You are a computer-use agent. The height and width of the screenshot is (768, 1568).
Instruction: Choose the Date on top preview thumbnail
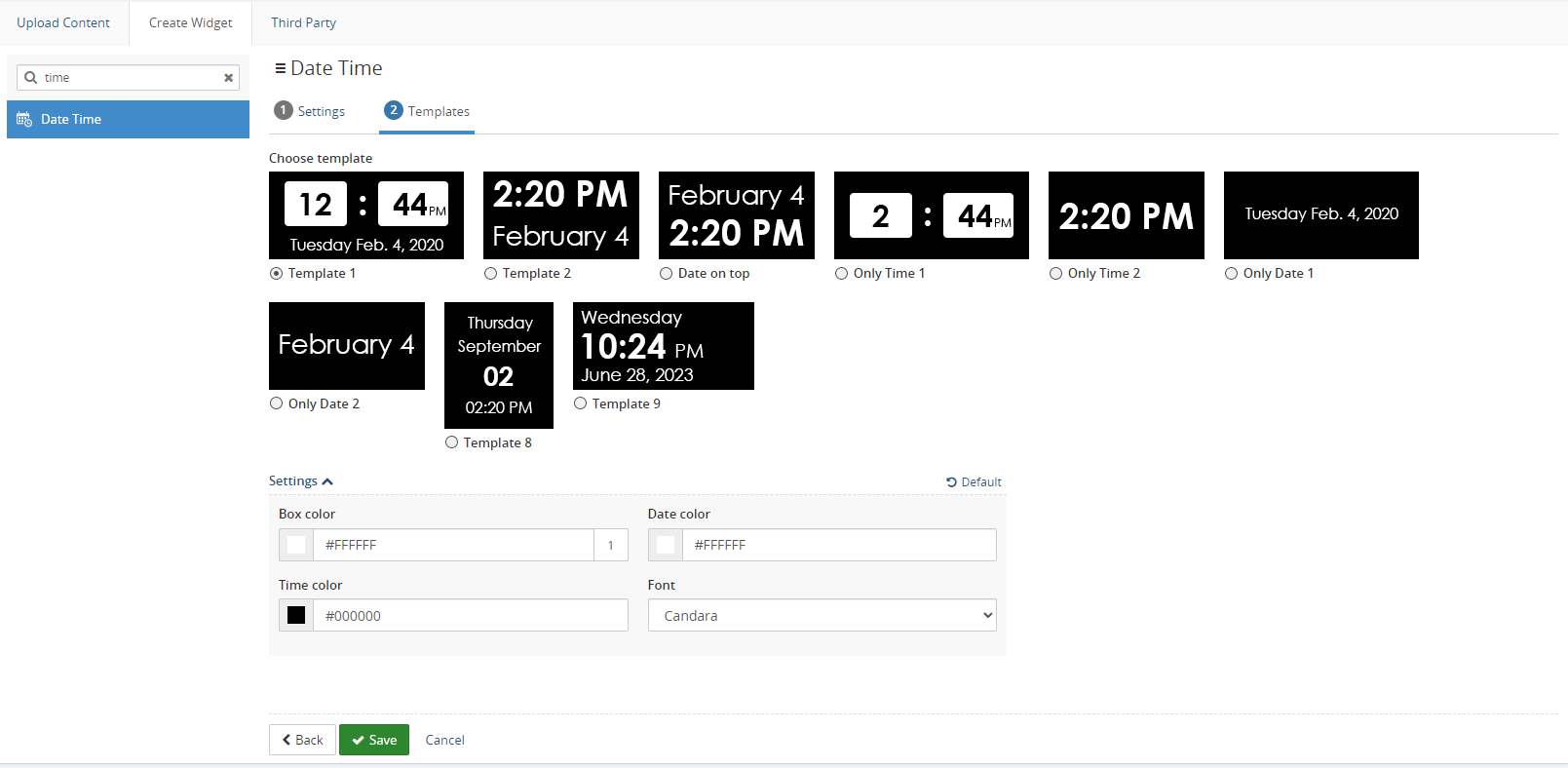point(737,215)
